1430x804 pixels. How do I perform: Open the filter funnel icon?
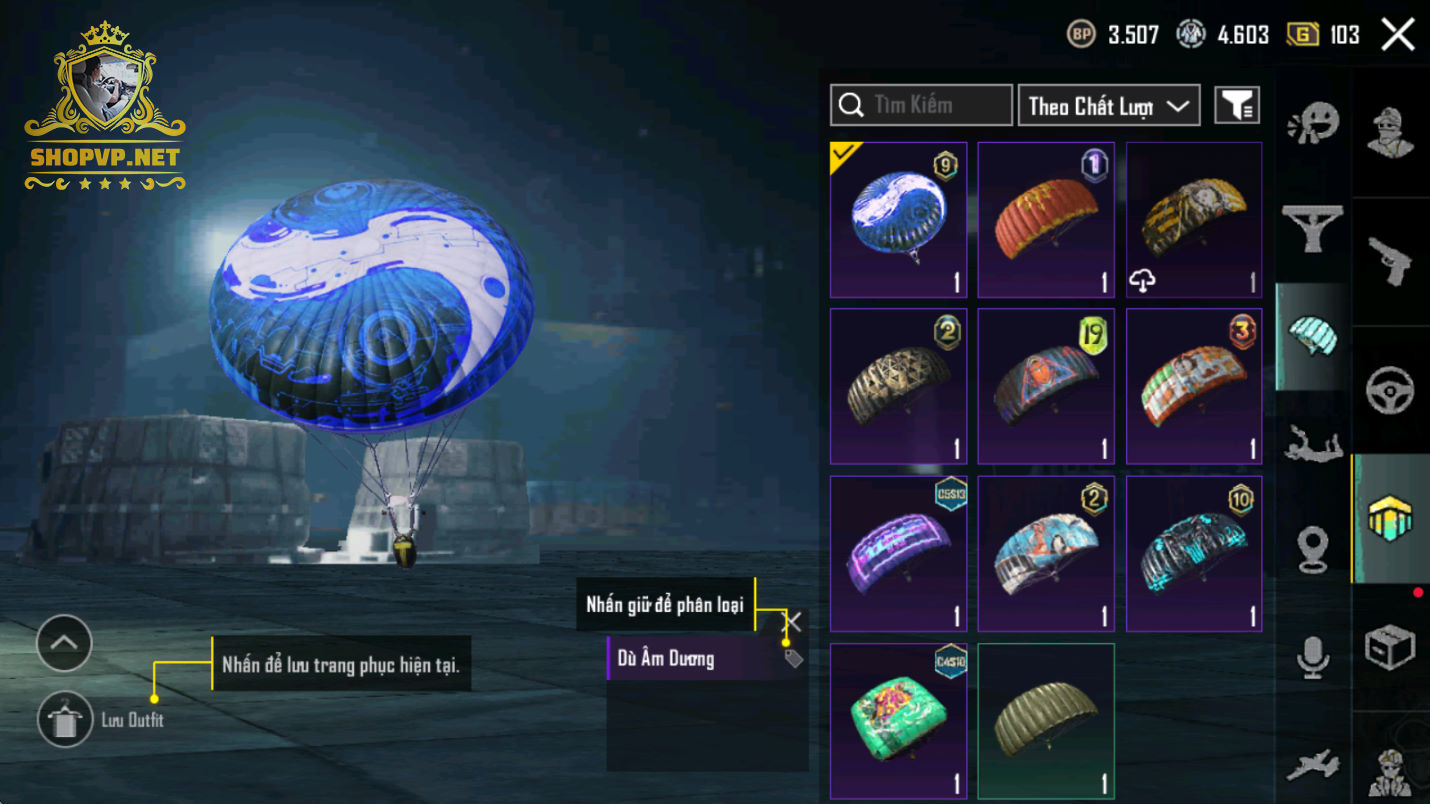pyautogui.click(x=1237, y=105)
